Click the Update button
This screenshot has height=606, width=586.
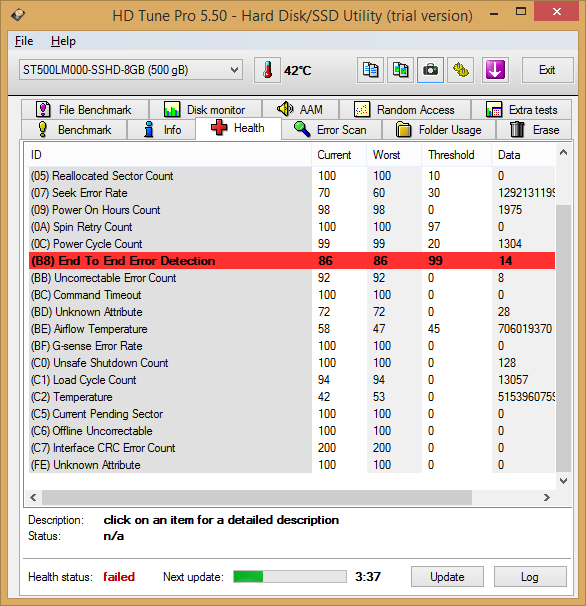[447, 577]
